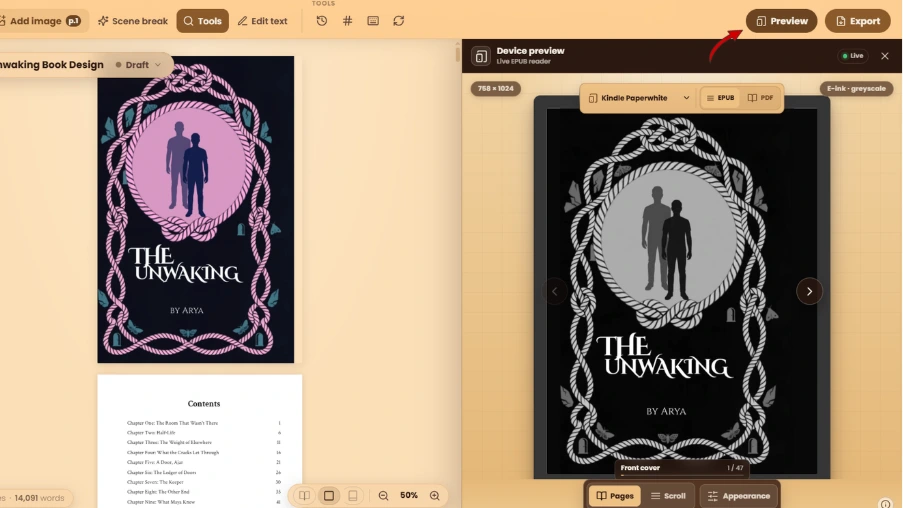Viewport: 903px width, 508px height.
Task: Zoom in the editor
Action: (x=435, y=496)
